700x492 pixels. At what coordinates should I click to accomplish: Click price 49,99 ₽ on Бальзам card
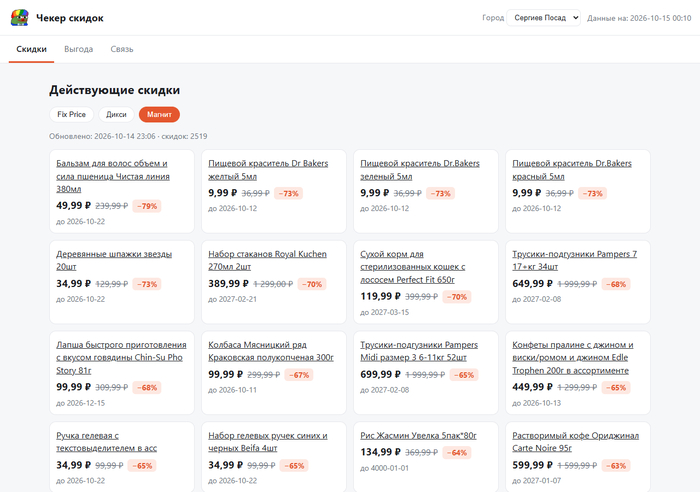(74, 206)
